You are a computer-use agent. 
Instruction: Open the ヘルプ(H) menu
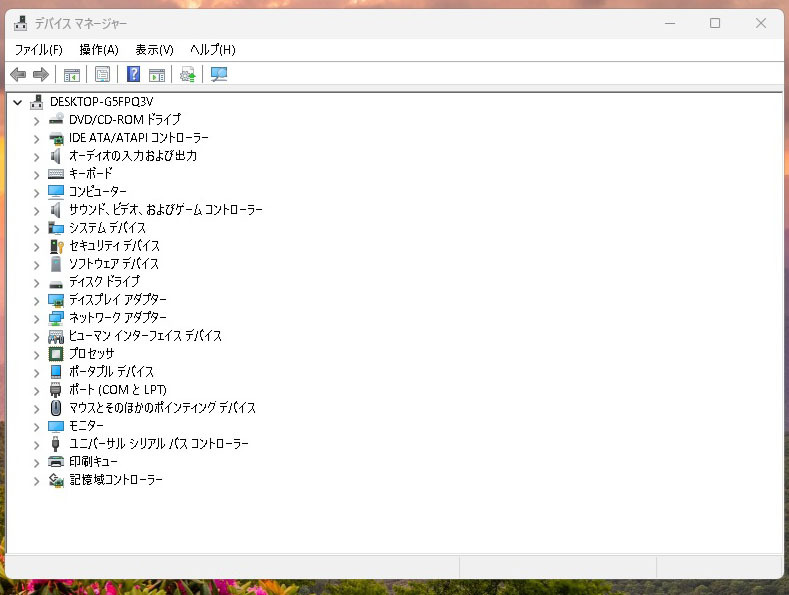pyautogui.click(x=212, y=50)
